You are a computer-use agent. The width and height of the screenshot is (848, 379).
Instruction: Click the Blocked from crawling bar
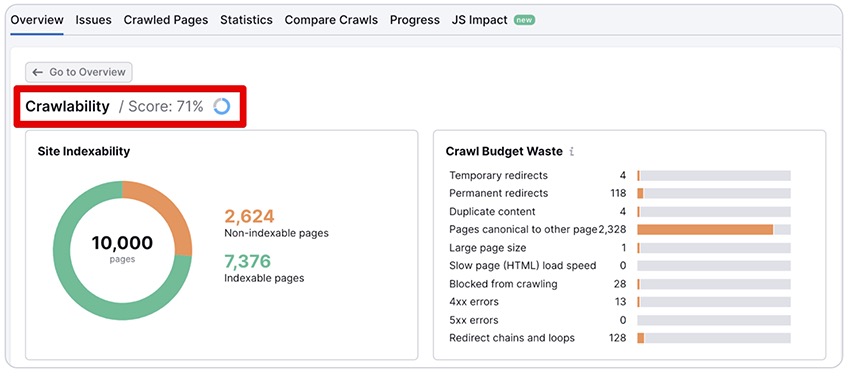pyautogui.click(x=714, y=284)
